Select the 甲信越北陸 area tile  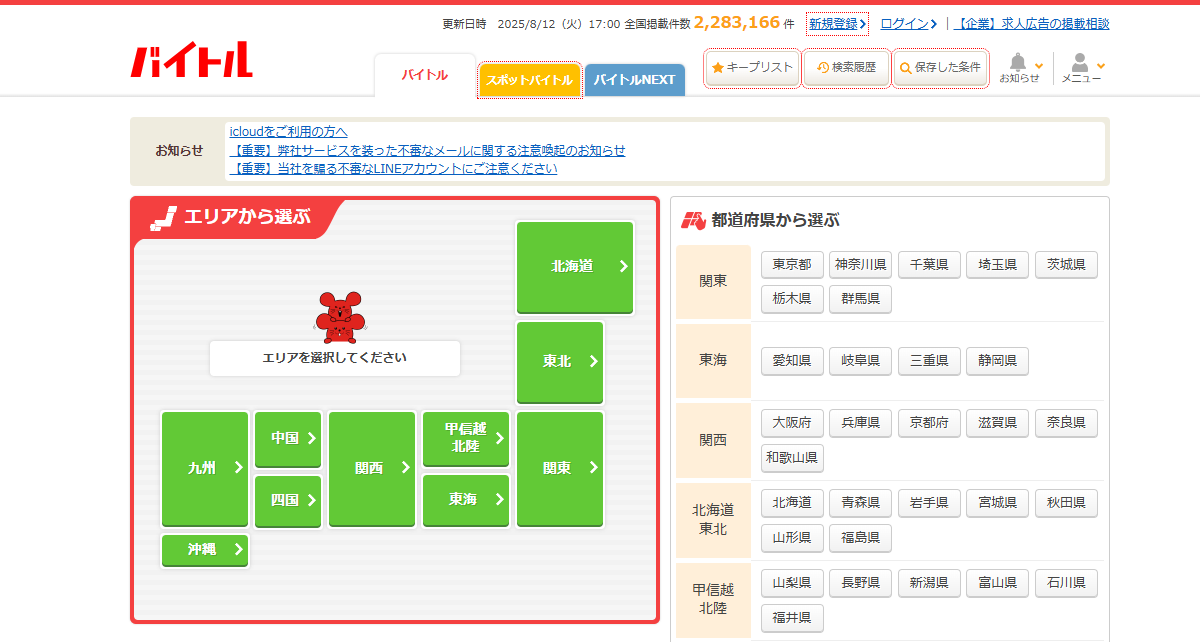(x=466, y=438)
